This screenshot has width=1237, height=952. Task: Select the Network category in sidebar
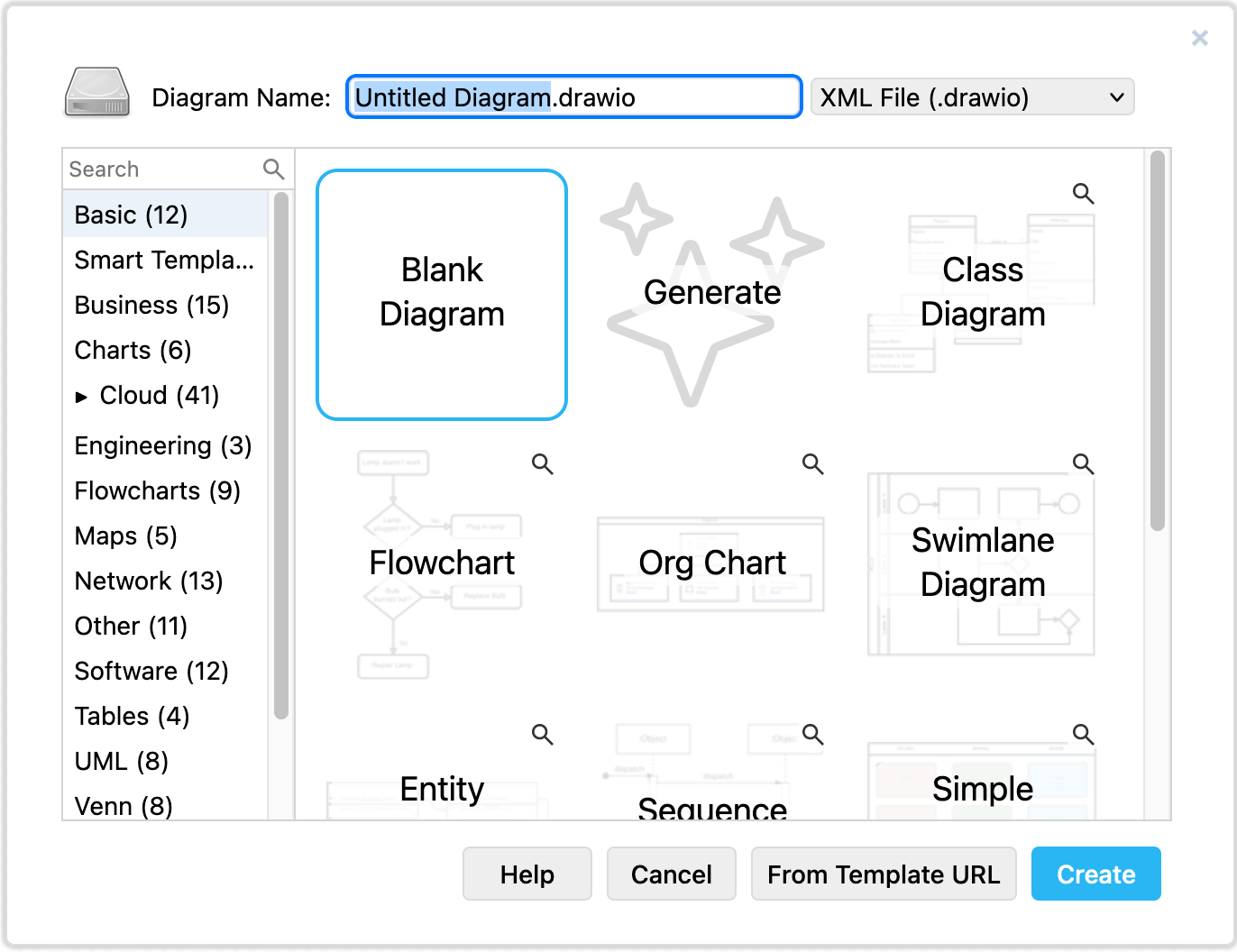[x=149, y=581]
